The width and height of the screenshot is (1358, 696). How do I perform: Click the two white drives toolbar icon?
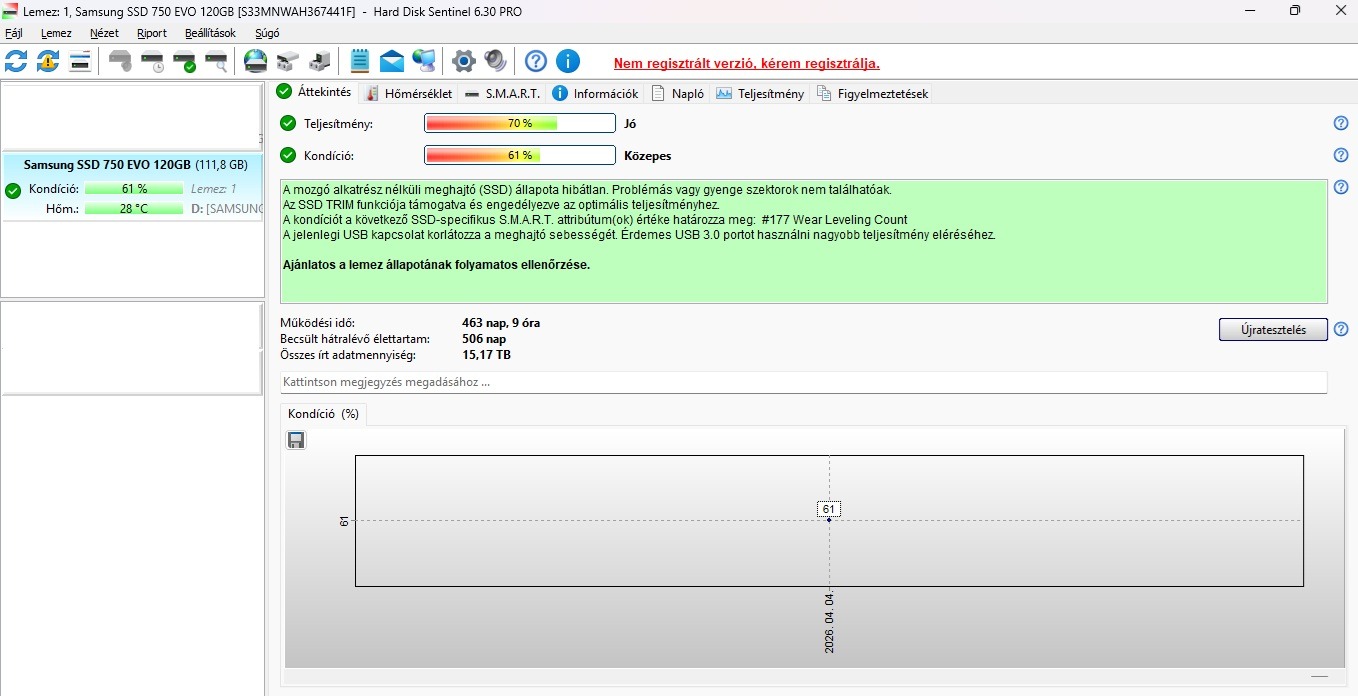(288, 61)
